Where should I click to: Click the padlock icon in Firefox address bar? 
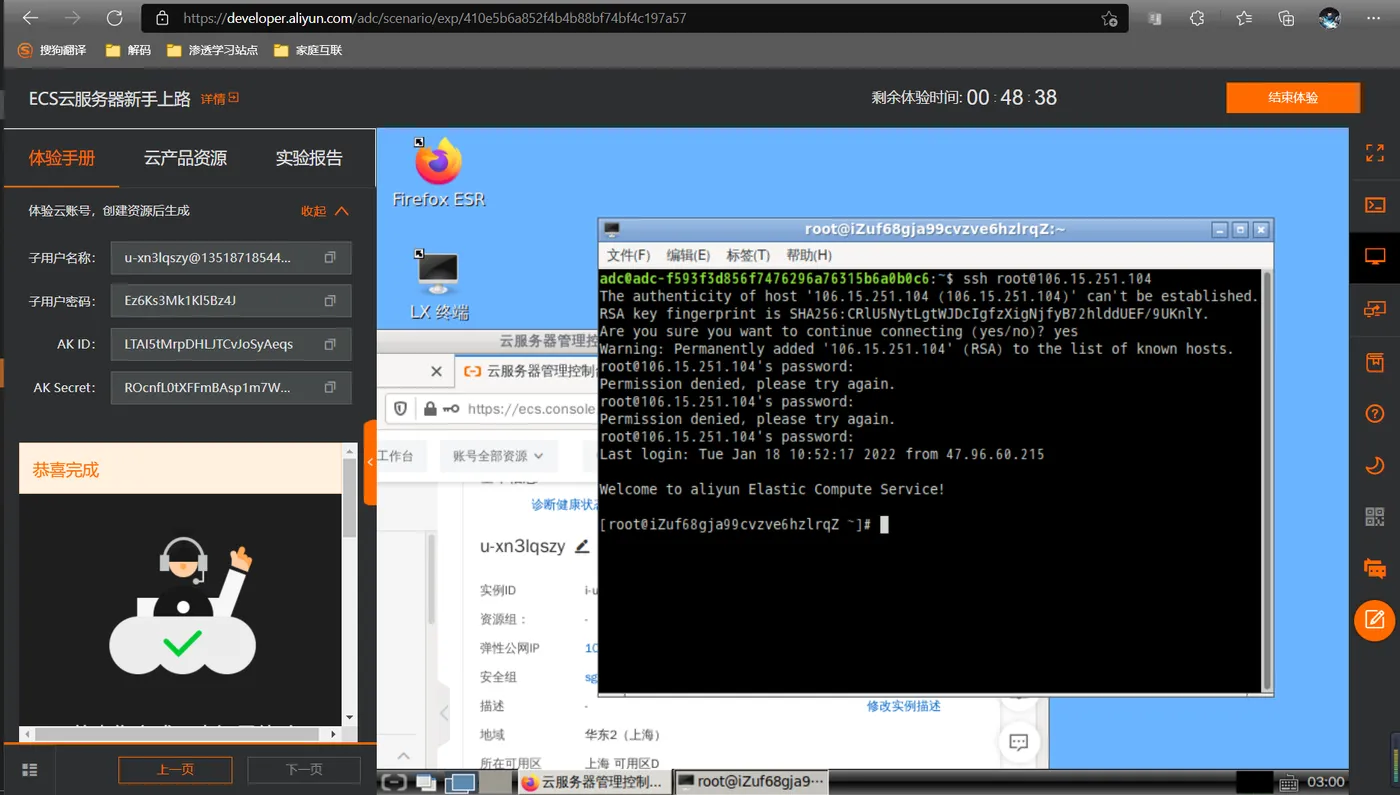[430, 408]
